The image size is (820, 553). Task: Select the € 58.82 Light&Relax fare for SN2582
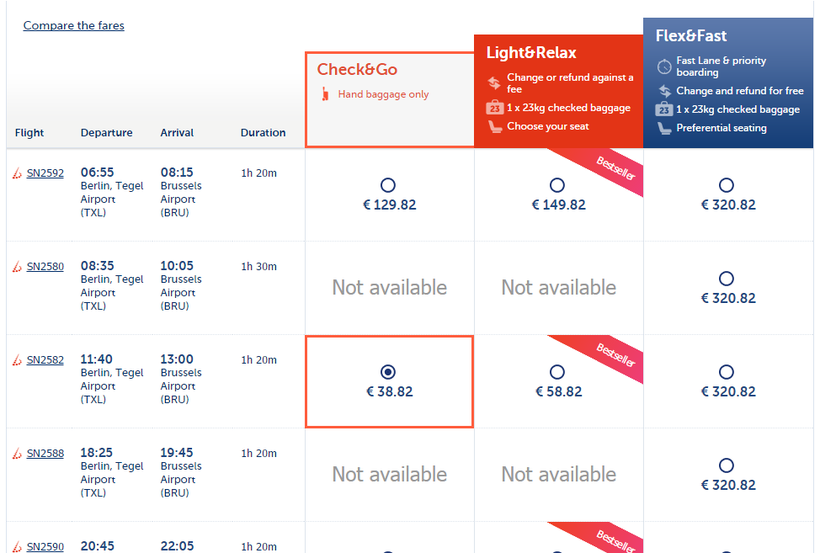557,372
